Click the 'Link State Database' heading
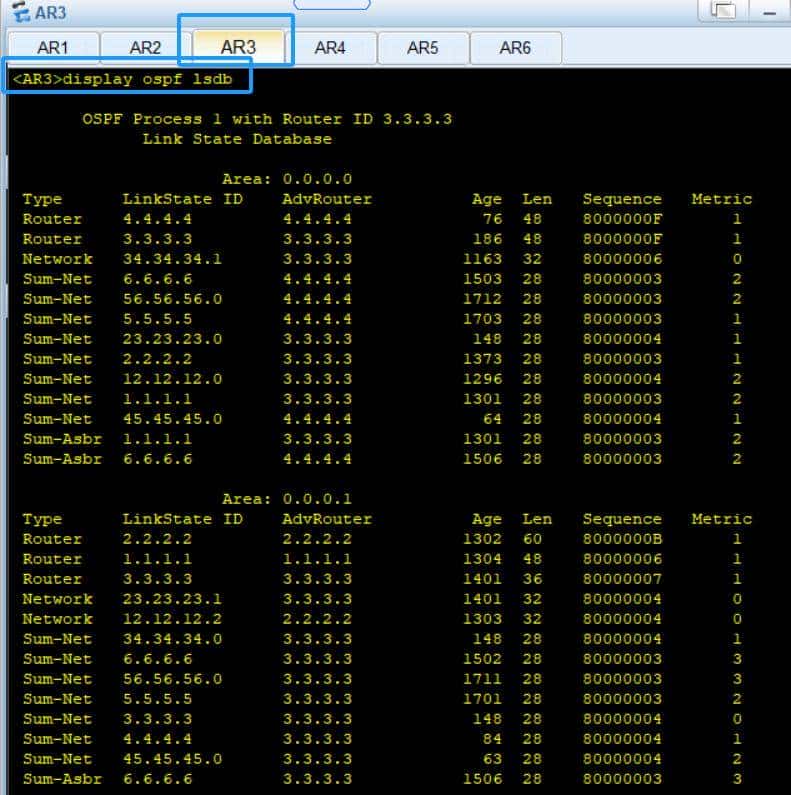The height and width of the screenshot is (795, 791). point(236,139)
